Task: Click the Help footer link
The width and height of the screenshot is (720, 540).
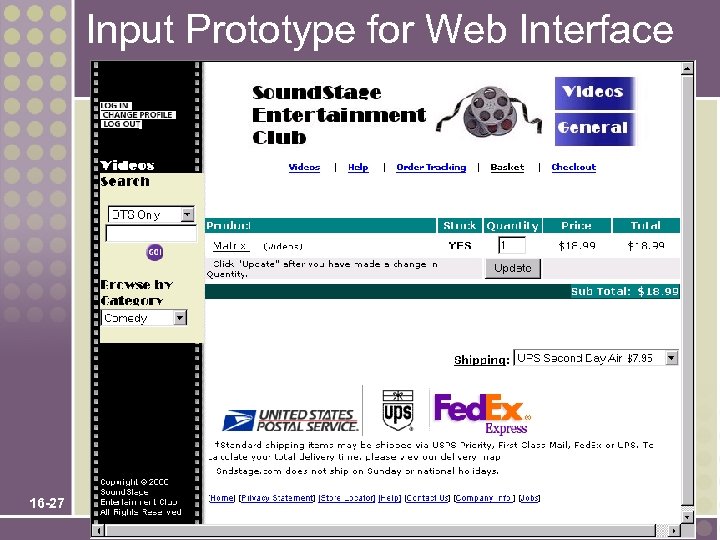Action: pos(389,498)
